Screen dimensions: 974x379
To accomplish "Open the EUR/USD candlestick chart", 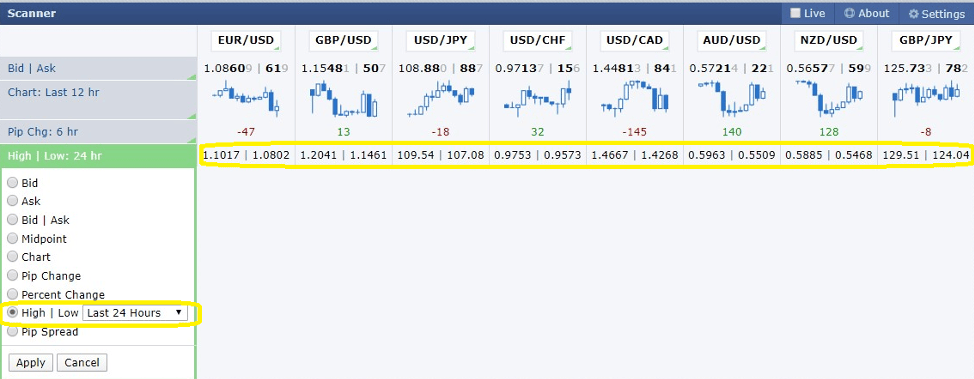I will tap(246, 98).
